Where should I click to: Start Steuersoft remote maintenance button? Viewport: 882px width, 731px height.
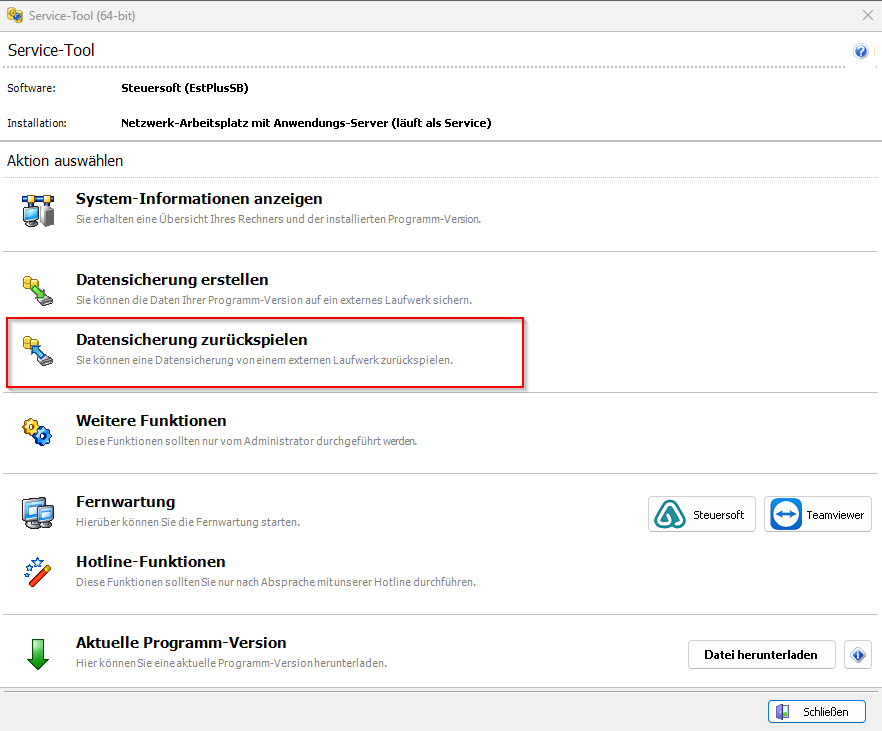click(701, 514)
